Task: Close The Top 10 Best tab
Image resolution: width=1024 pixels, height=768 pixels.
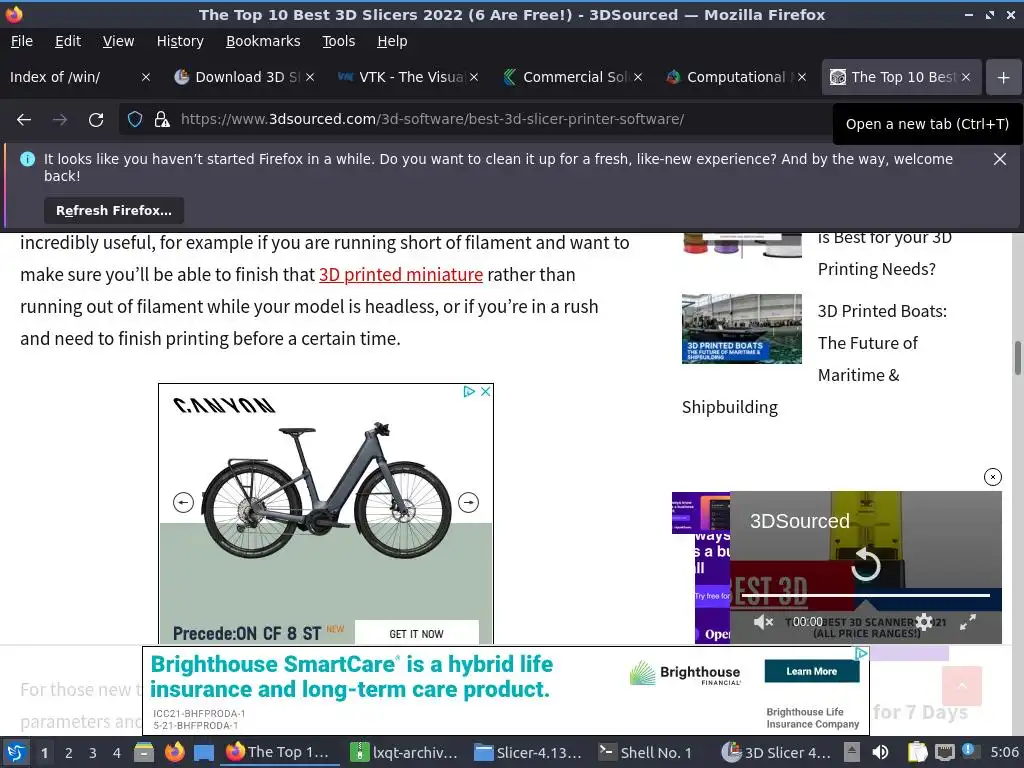Action: click(966, 77)
